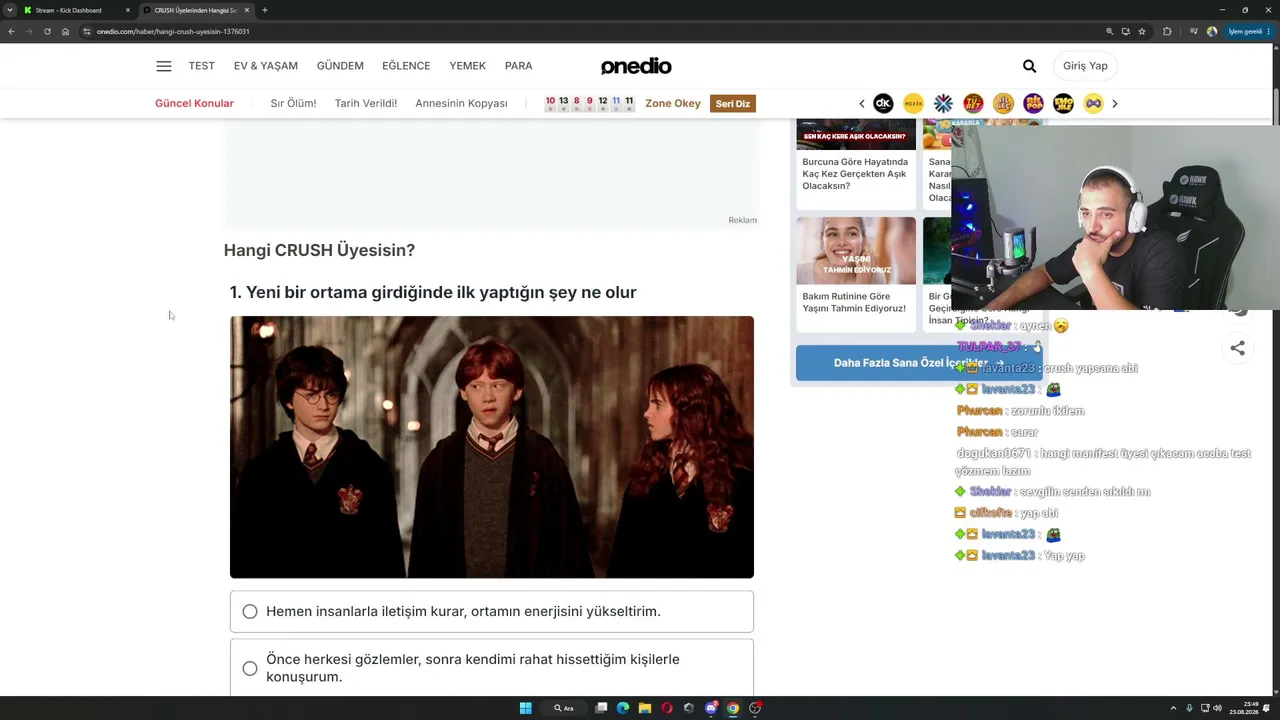This screenshot has width=1280, height=720.
Task: Show hidden system tray icons chevron
Action: 1174,708
